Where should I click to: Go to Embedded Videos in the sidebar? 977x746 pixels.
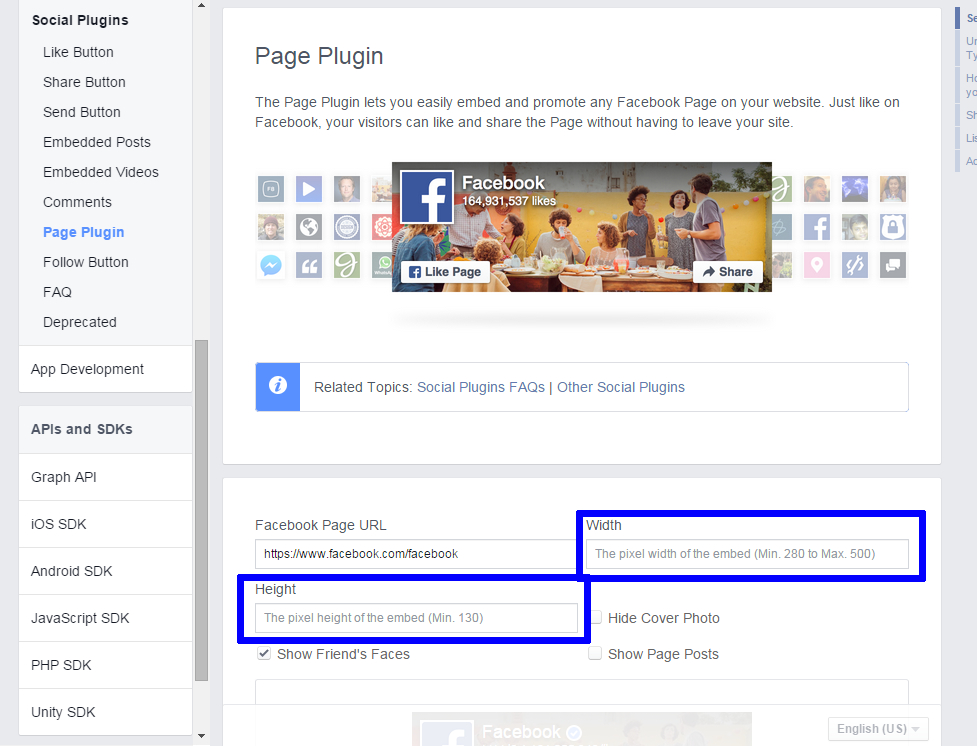point(101,172)
